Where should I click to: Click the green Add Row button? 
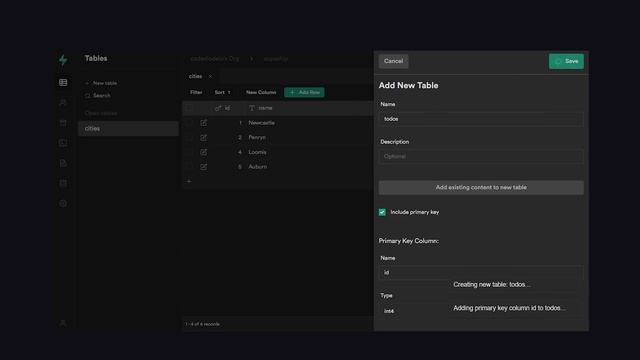pos(304,93)
